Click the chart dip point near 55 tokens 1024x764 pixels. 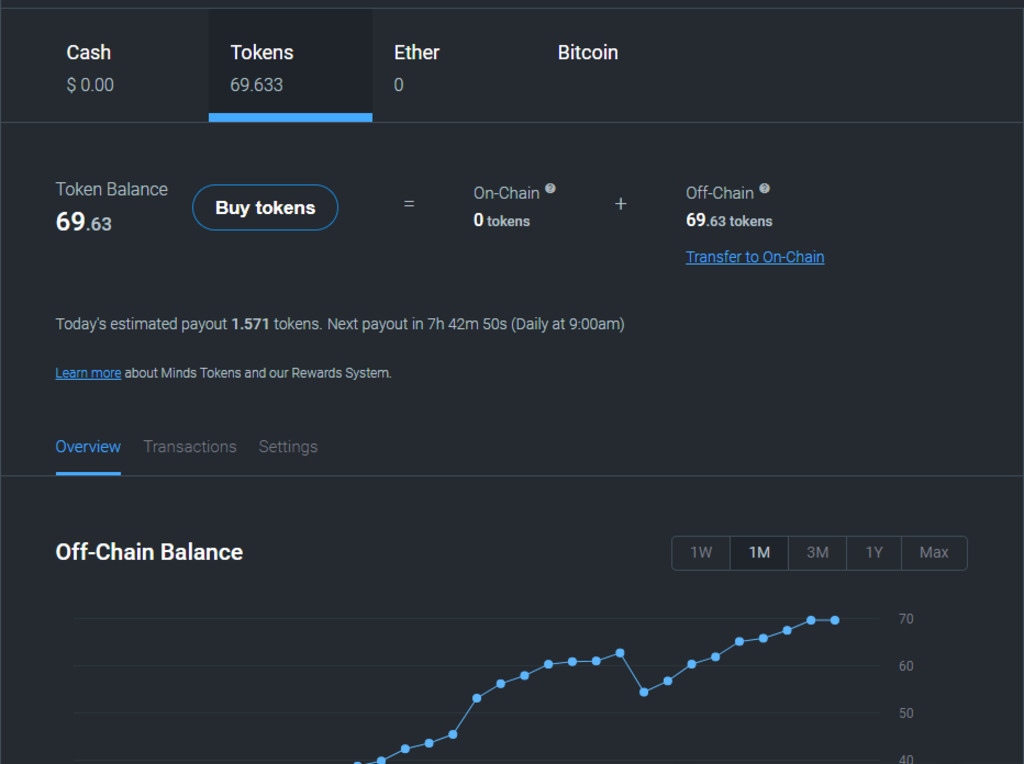tap(644, 692)
